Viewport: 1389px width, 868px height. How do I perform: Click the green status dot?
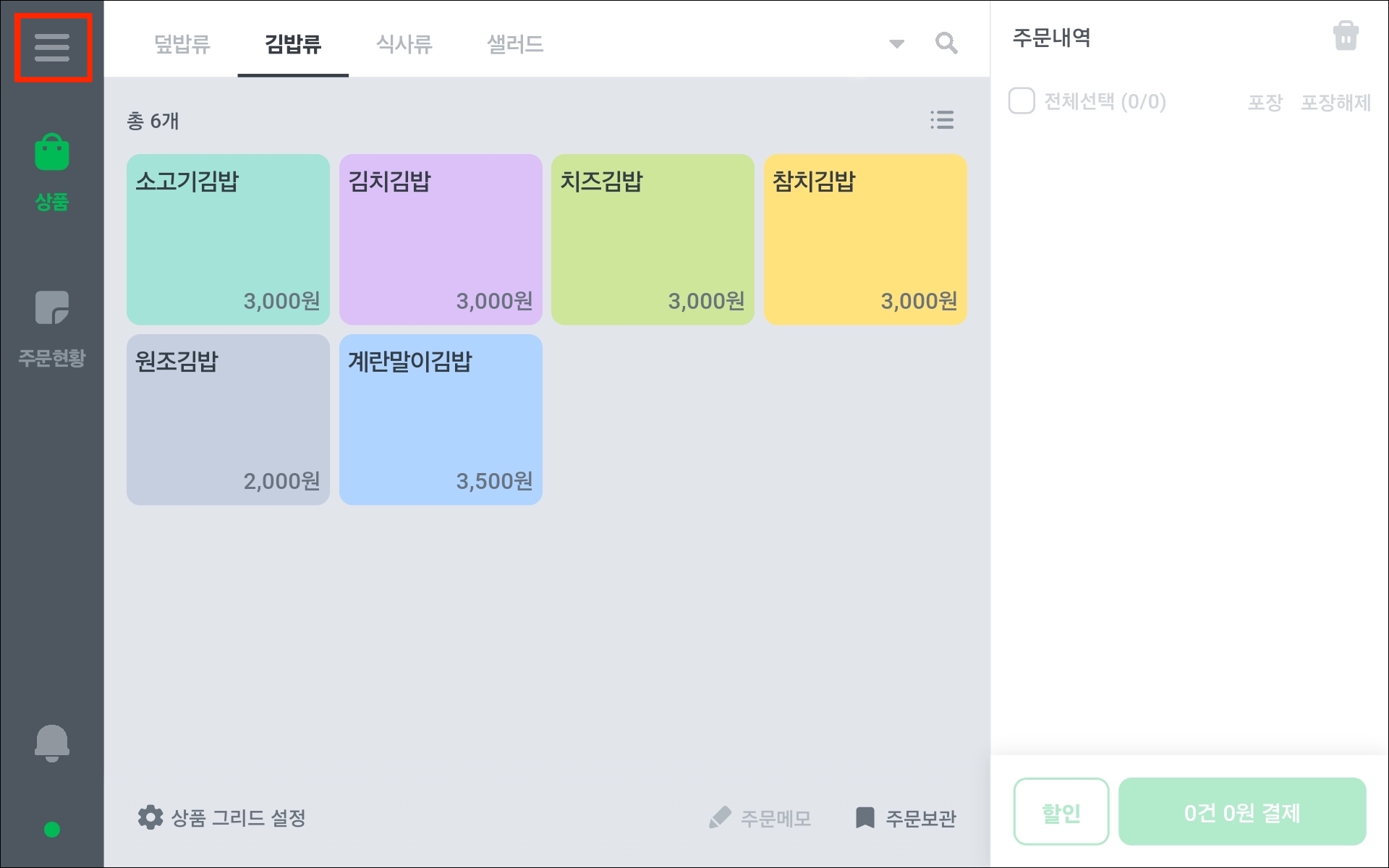tap(52, 830)
